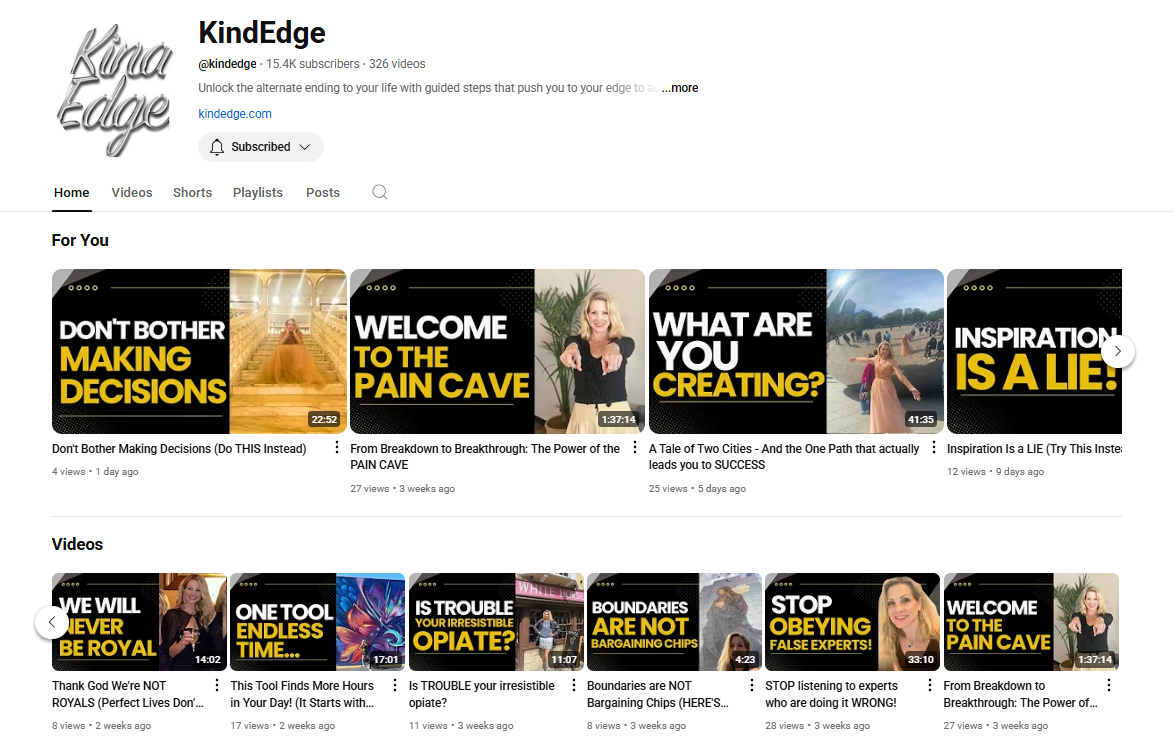Click the For You section heading

pyautogui.click(x=80, y=240)
